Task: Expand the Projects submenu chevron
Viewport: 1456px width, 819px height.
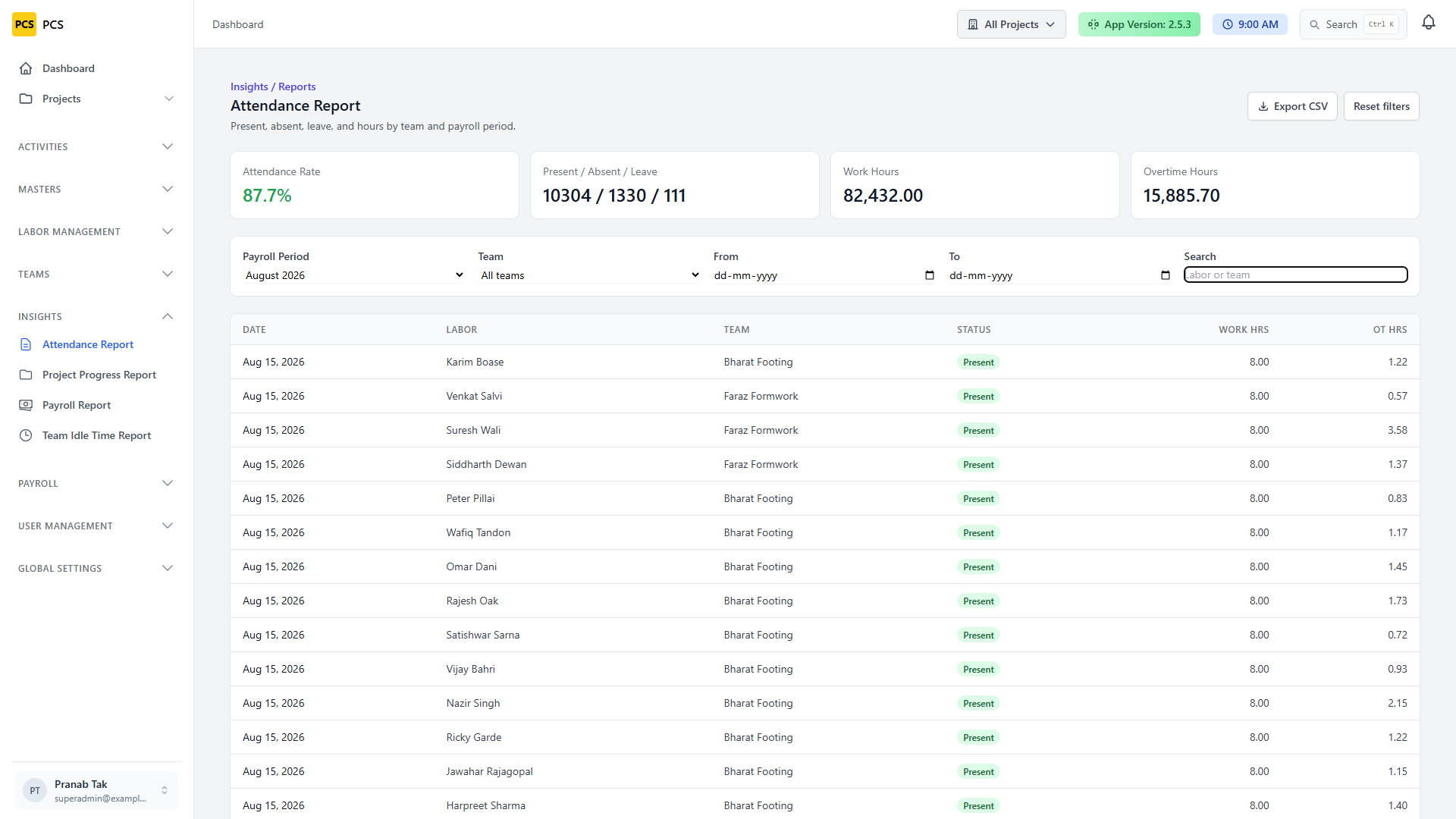Action: coord(169,99)
